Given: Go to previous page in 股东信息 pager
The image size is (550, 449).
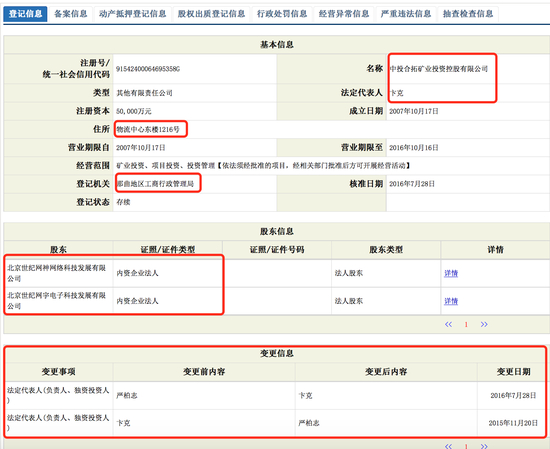Looking at the screenshot, I should click(x=448, y=324).
